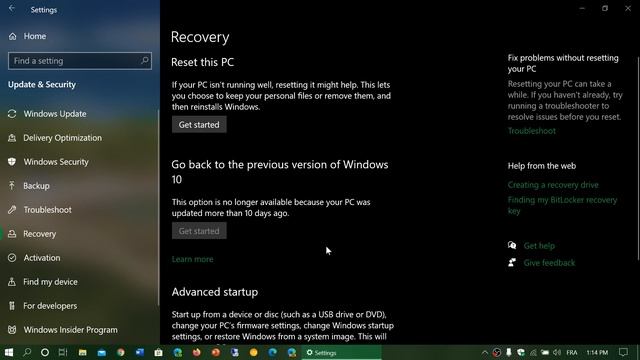The height and width of the screenshot is (360, 640).
Task: Open the clock showing 1:14 PM
Action: pos(597,352)
